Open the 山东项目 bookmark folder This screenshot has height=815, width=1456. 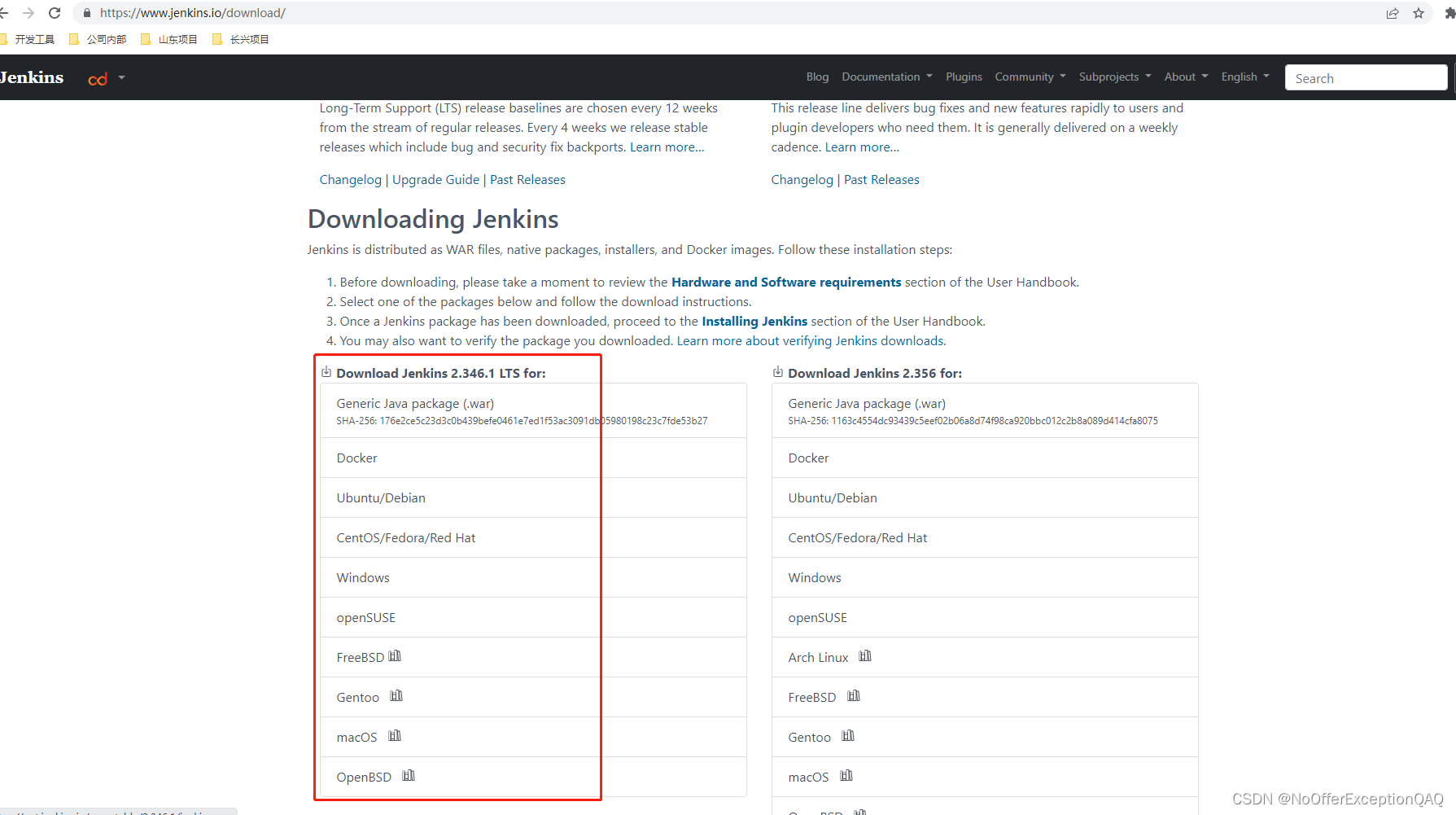[x=169, y=39]
